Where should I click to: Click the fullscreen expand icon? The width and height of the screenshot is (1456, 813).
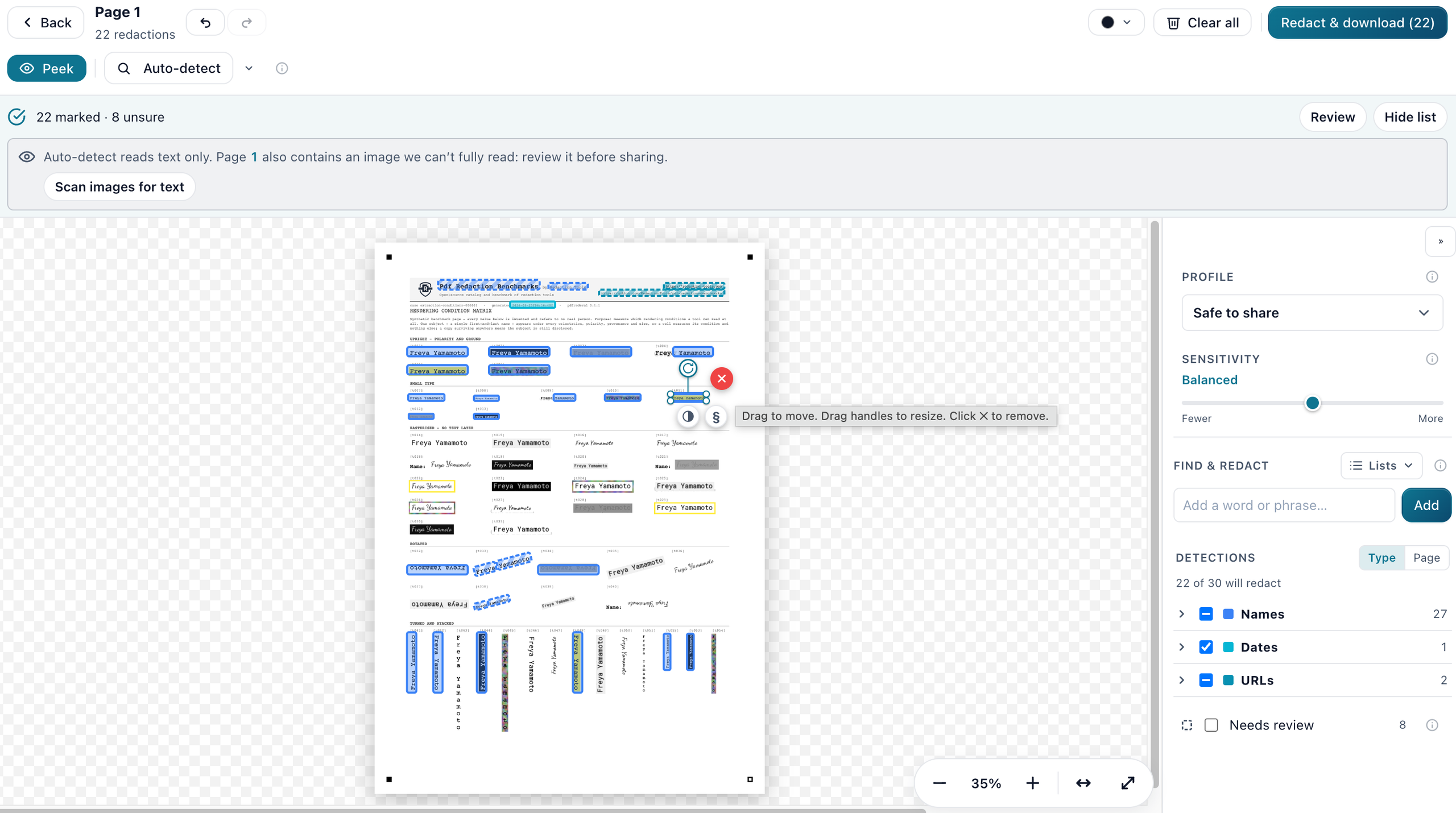click(1127, 783)
